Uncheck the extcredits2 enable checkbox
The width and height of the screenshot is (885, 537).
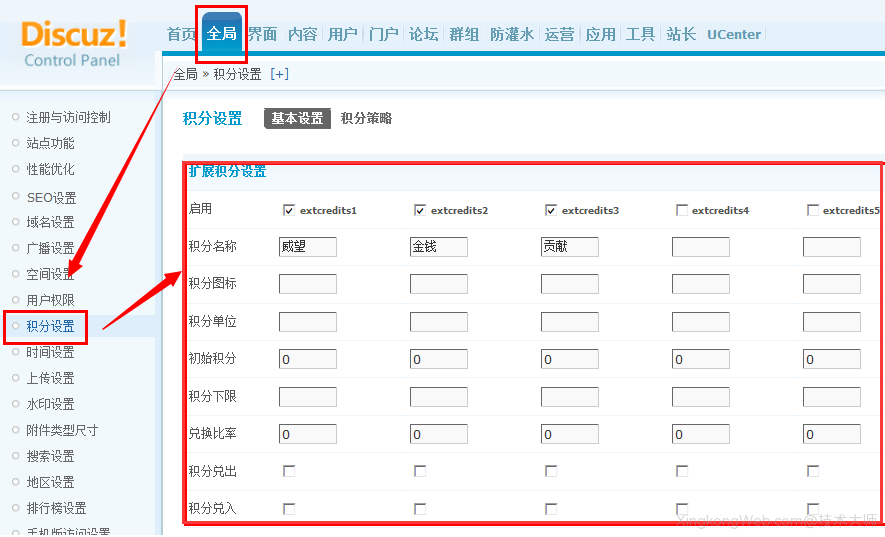pyautogui.click(x=420, y=211)
